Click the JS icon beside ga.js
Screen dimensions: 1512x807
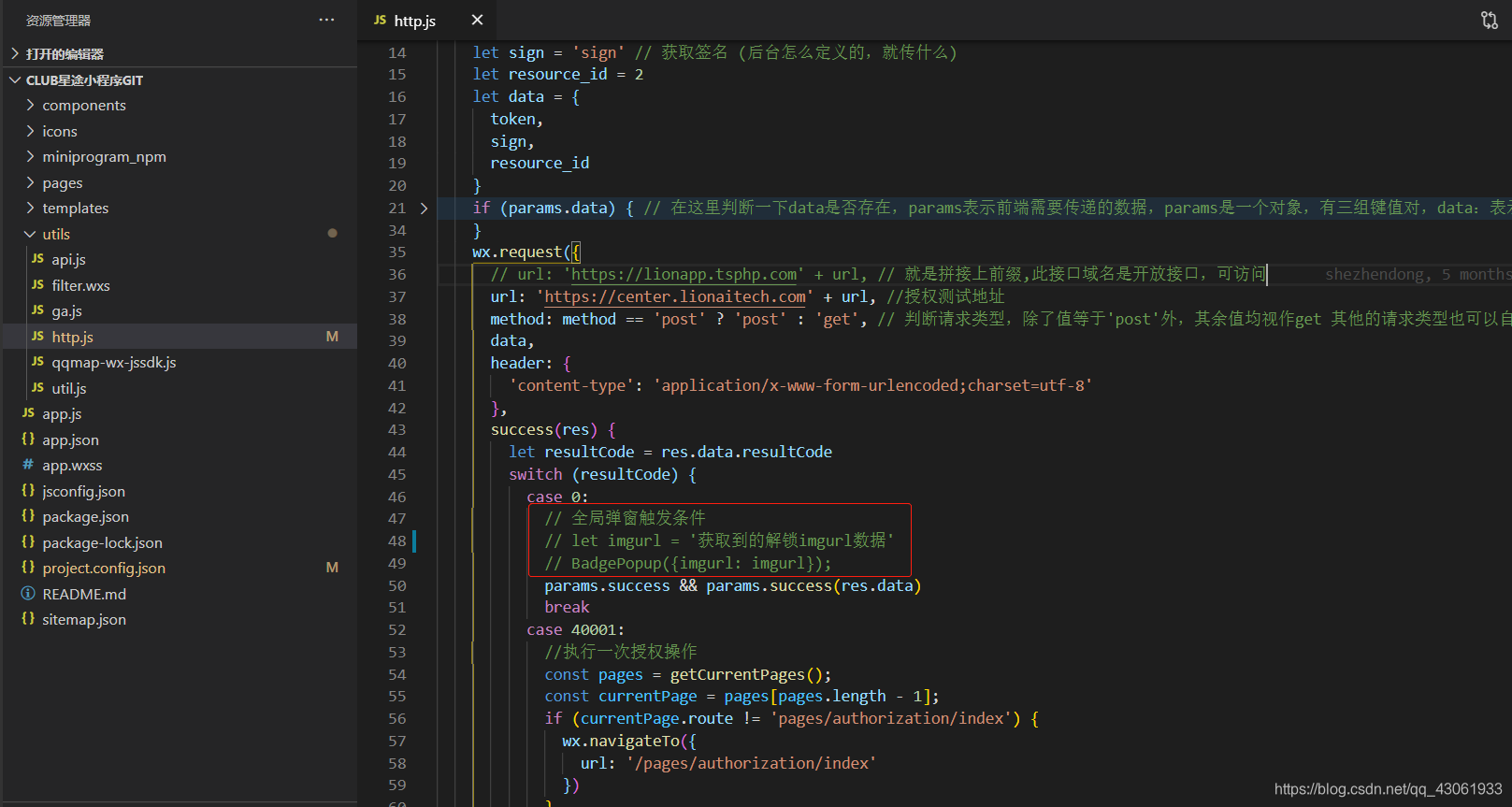click(37, 310)
